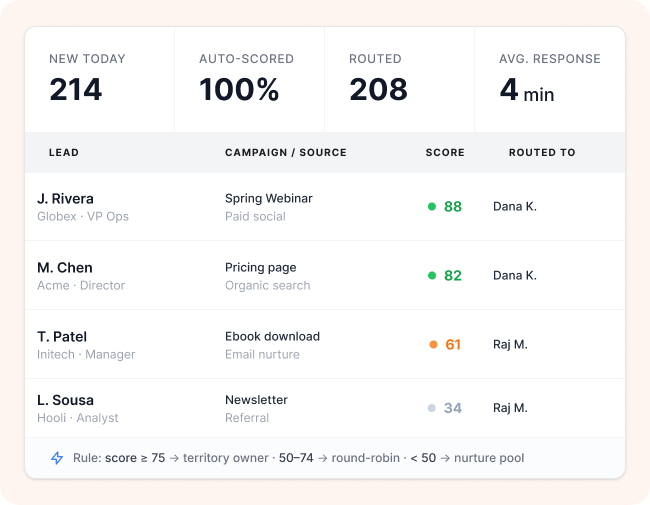Click score value 61

(x=453, y=345)
